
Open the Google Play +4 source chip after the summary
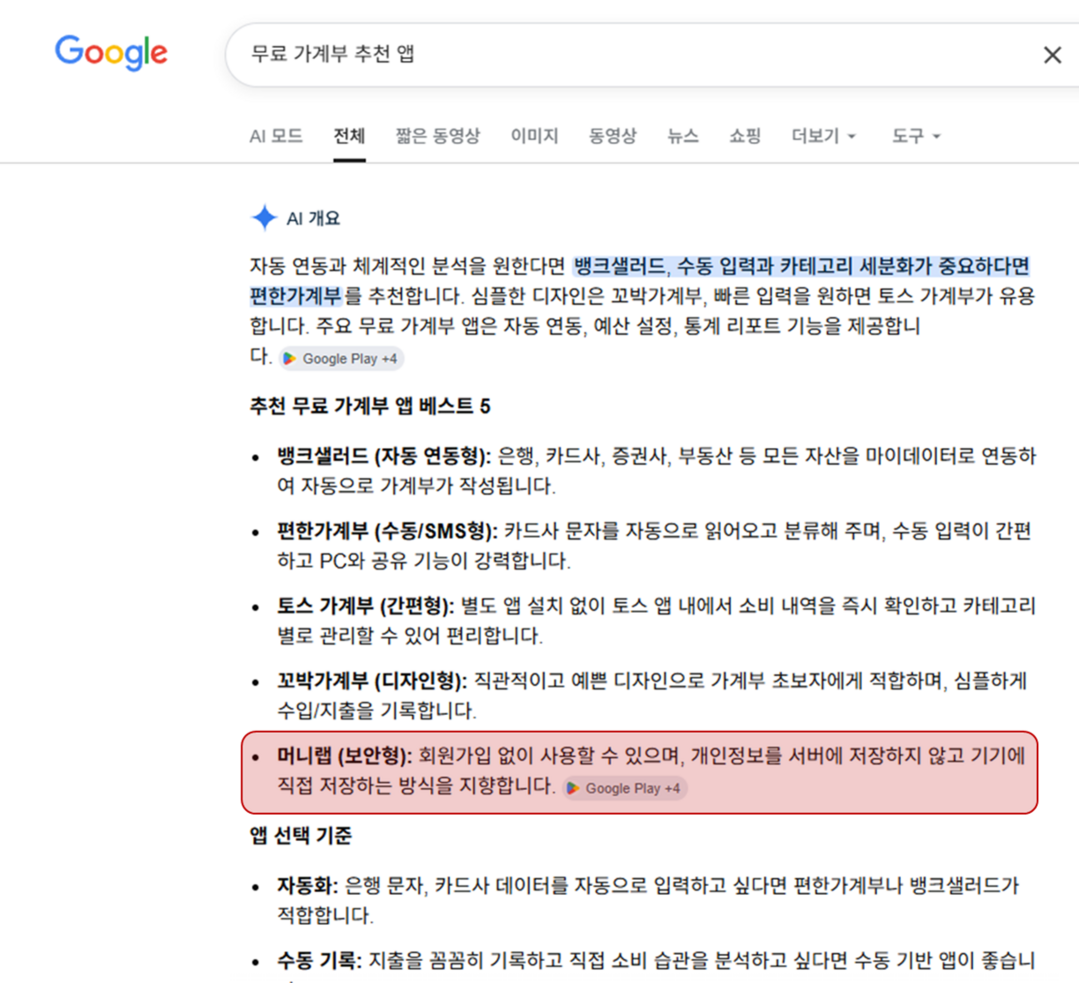(x=341, y=359)
